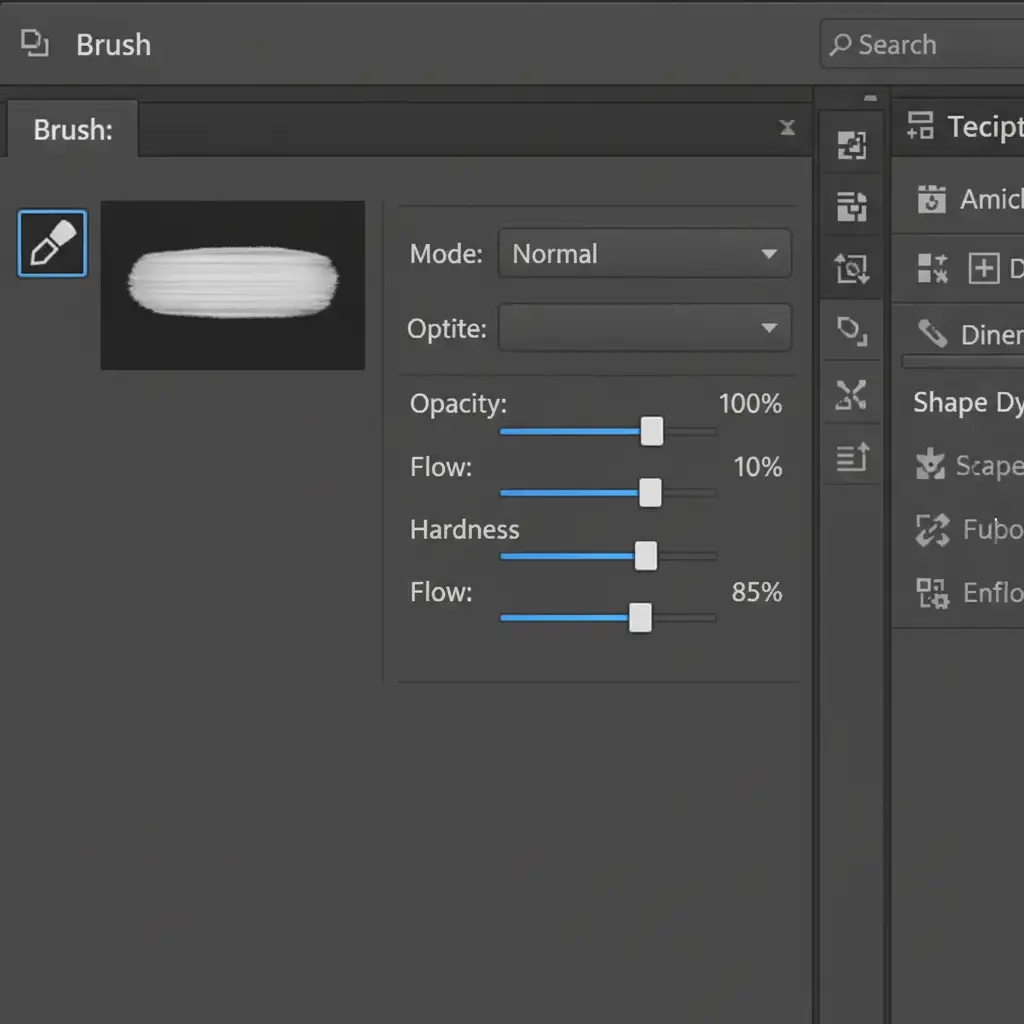The height and width of the screenshot is (1024, 1024).
Task: Click the icon next to Amic
Action: pos(931,199)
